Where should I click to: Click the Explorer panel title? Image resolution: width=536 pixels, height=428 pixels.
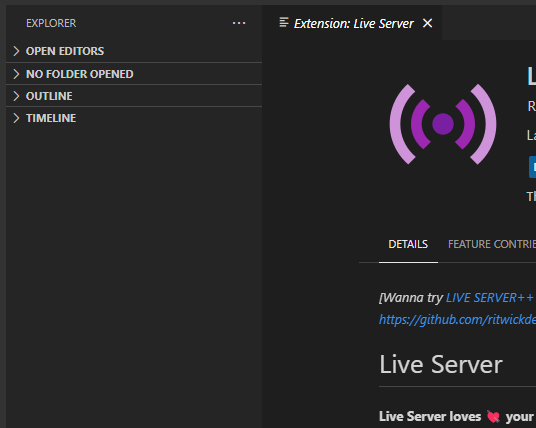click(x=51, y=23)
